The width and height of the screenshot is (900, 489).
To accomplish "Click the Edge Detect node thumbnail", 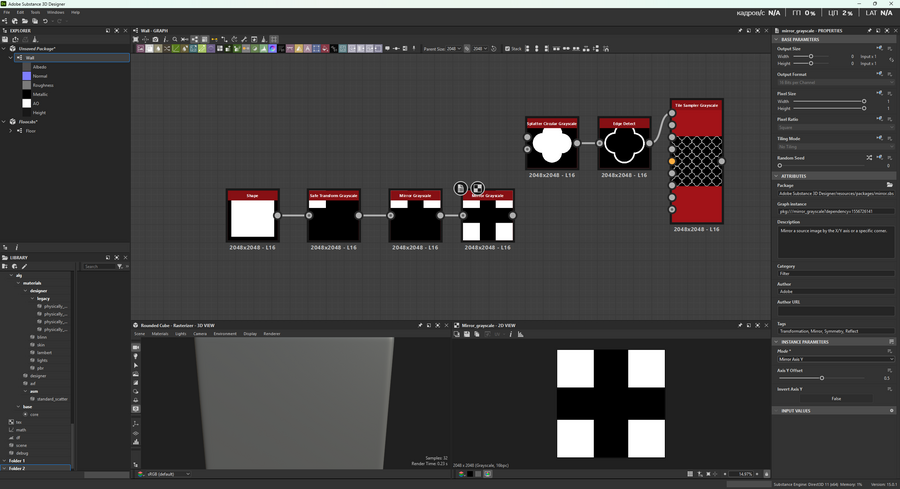I will pyautogui.click(x=624, y=147).
